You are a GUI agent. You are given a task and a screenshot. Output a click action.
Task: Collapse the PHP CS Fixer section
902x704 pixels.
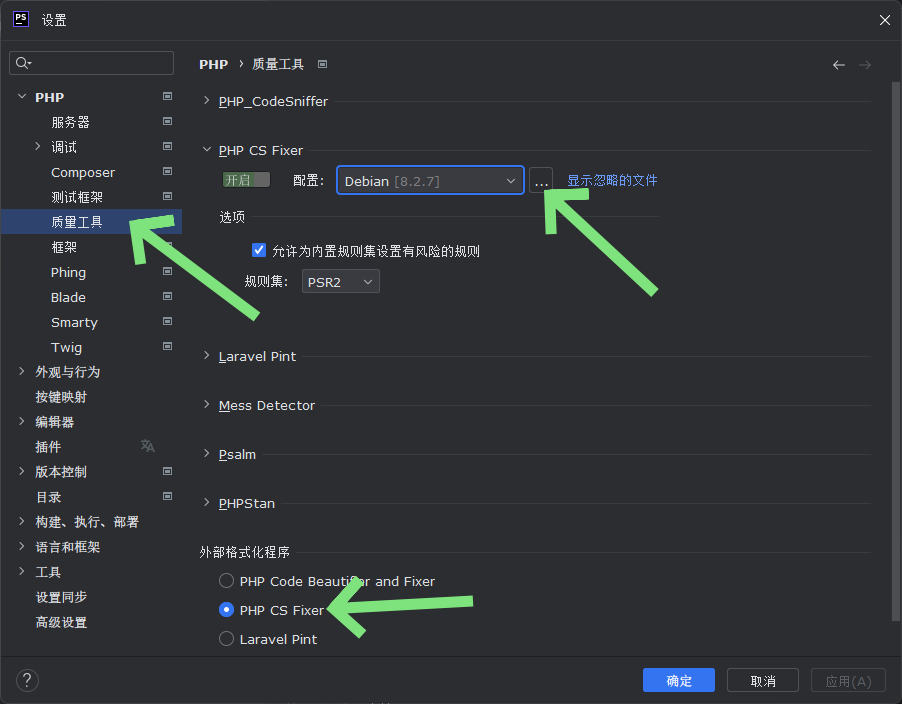pos(207,150)
